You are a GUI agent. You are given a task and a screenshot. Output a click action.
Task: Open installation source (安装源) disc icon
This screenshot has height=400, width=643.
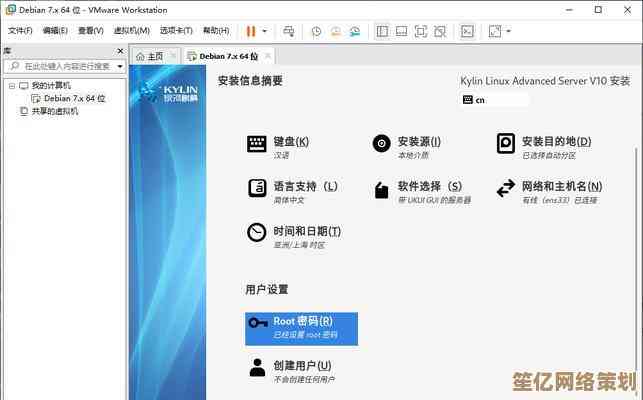381,144
